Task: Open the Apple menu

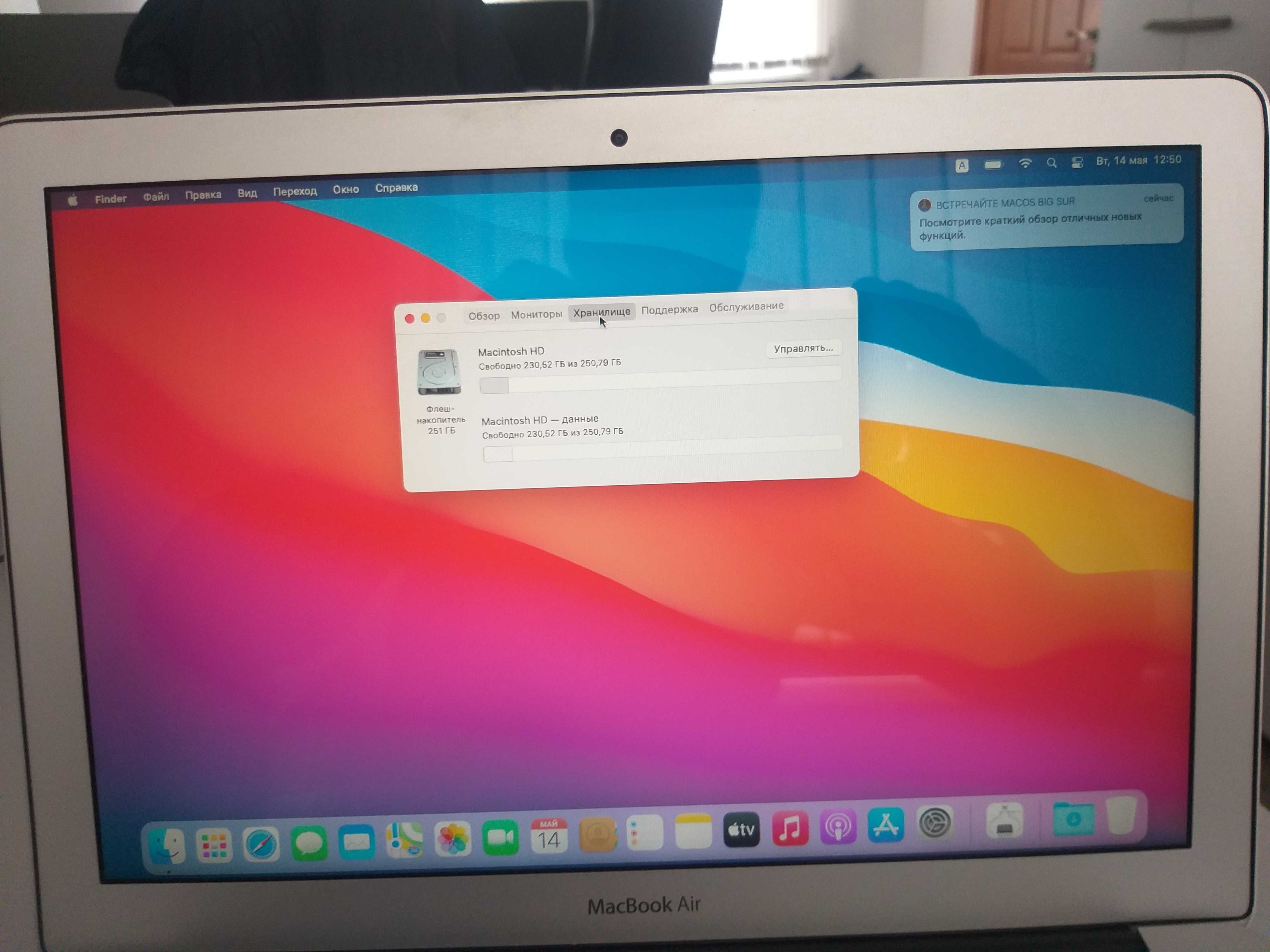Action: [x=73, y=200]
